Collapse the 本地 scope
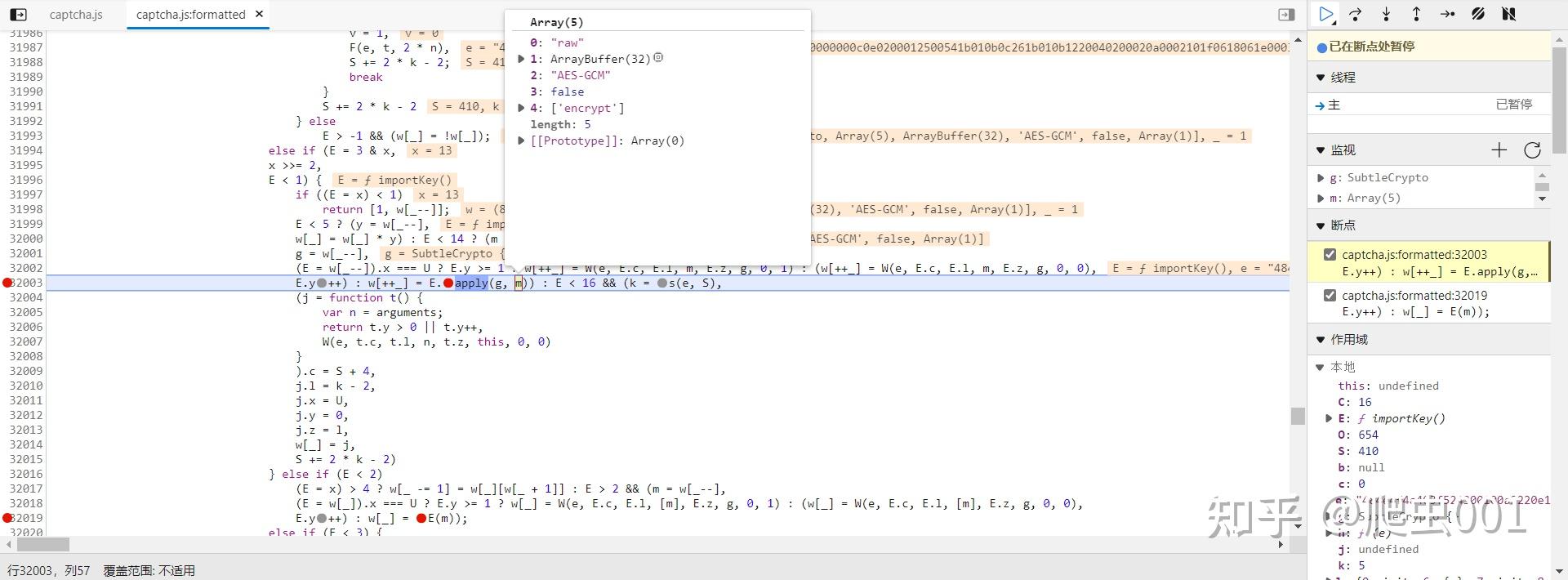This screenshot has width=1568, height=580. pyautogui.click(x=1321, y=367)
